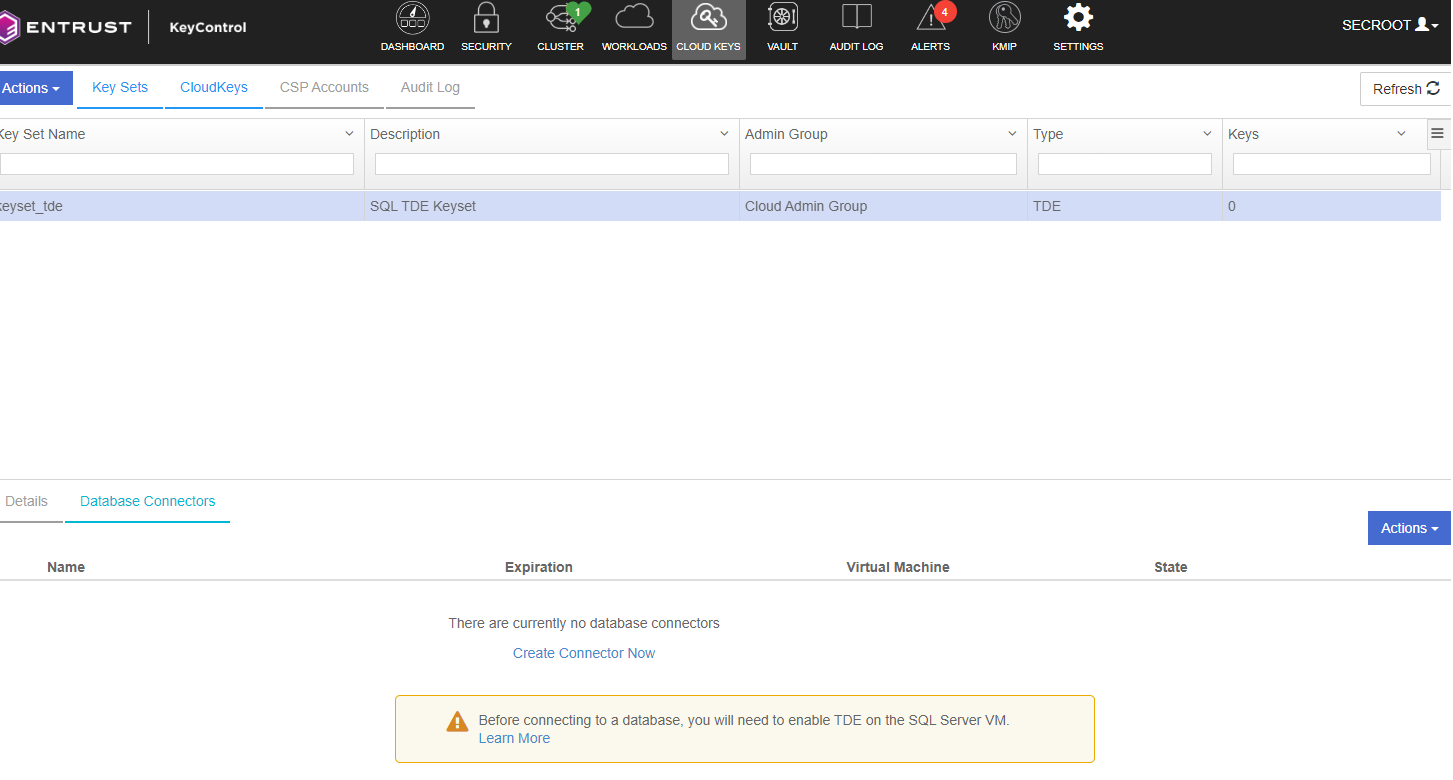The image size is (1453, 780).
Task: Open the Audit Log book icon
Action: coord(856,18)
